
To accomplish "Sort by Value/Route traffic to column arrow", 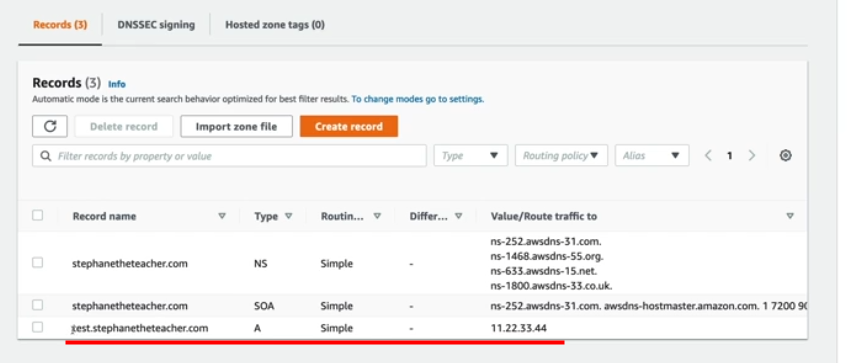I will pos(790,216).
